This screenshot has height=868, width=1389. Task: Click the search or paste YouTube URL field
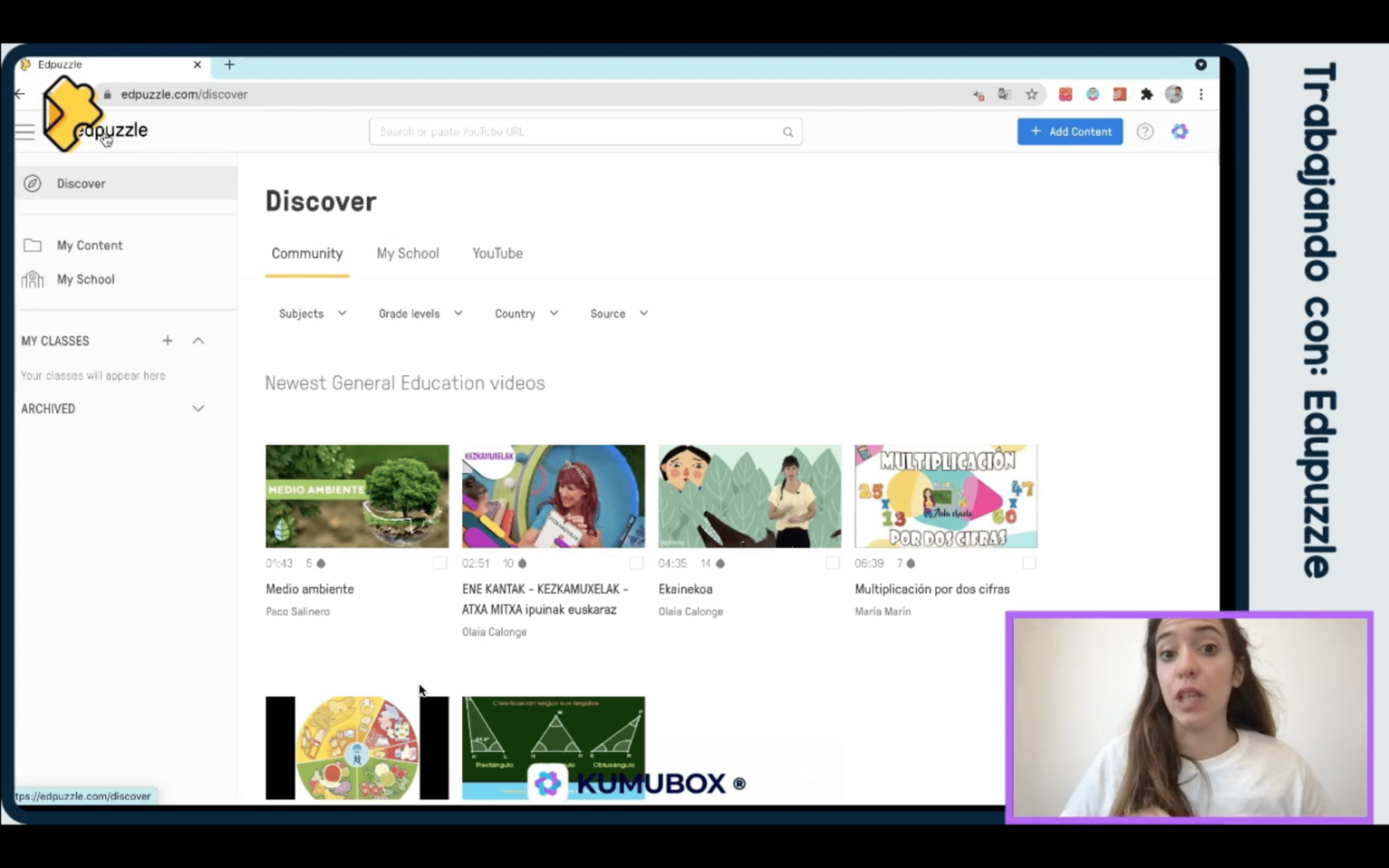585,132
